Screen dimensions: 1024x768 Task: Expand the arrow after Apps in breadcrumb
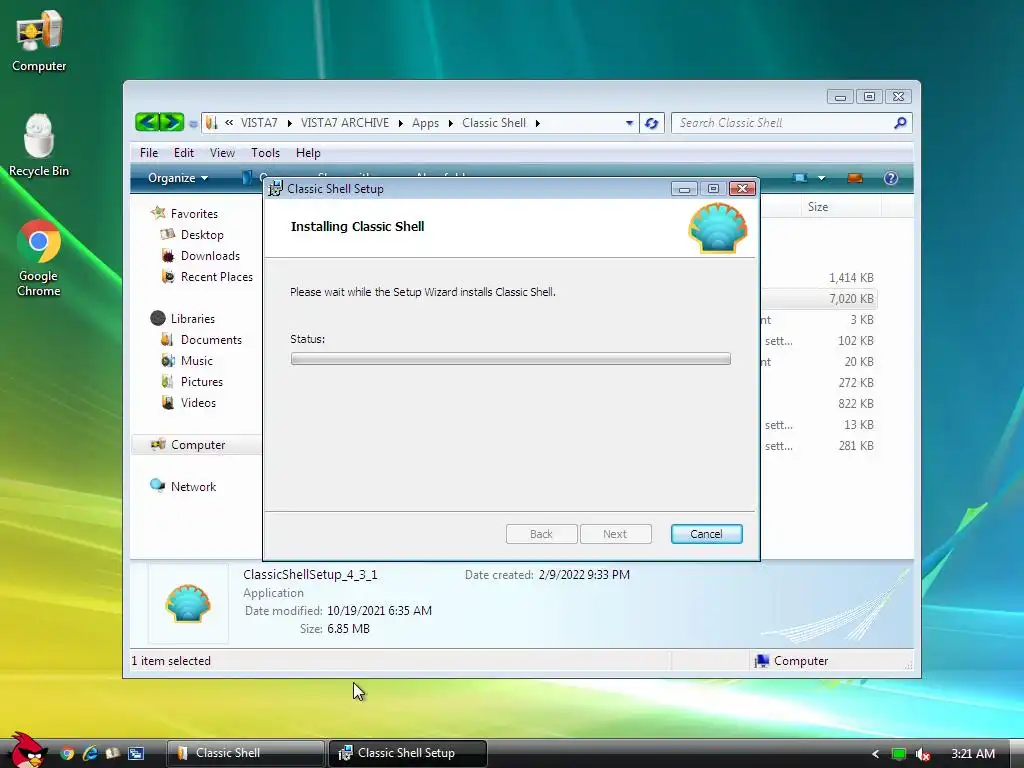451,123
